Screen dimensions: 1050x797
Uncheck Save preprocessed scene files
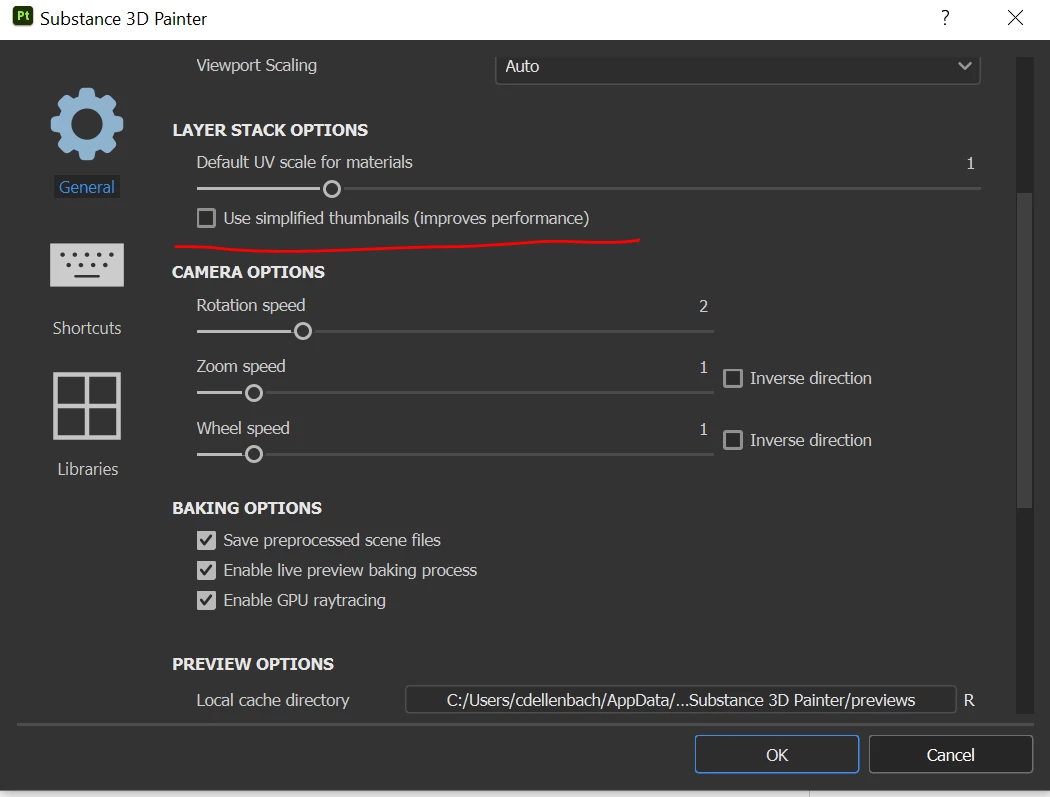tap(206, 540)
